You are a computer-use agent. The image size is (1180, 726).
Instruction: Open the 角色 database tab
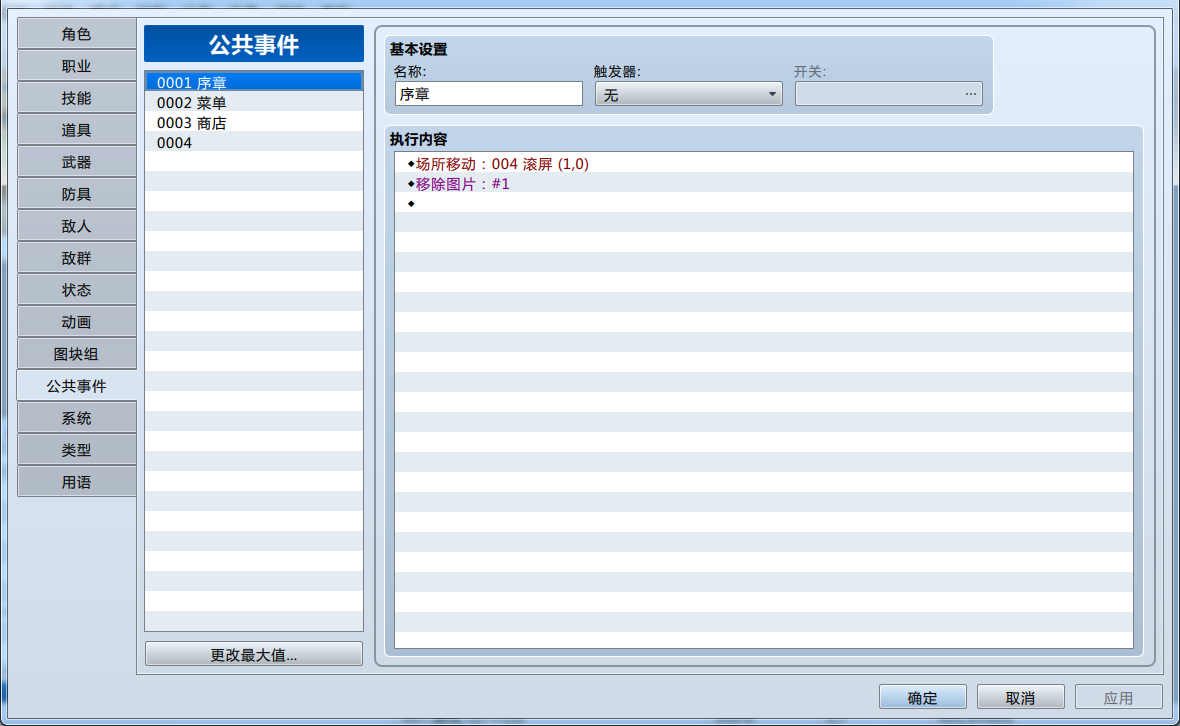(77, 34)
